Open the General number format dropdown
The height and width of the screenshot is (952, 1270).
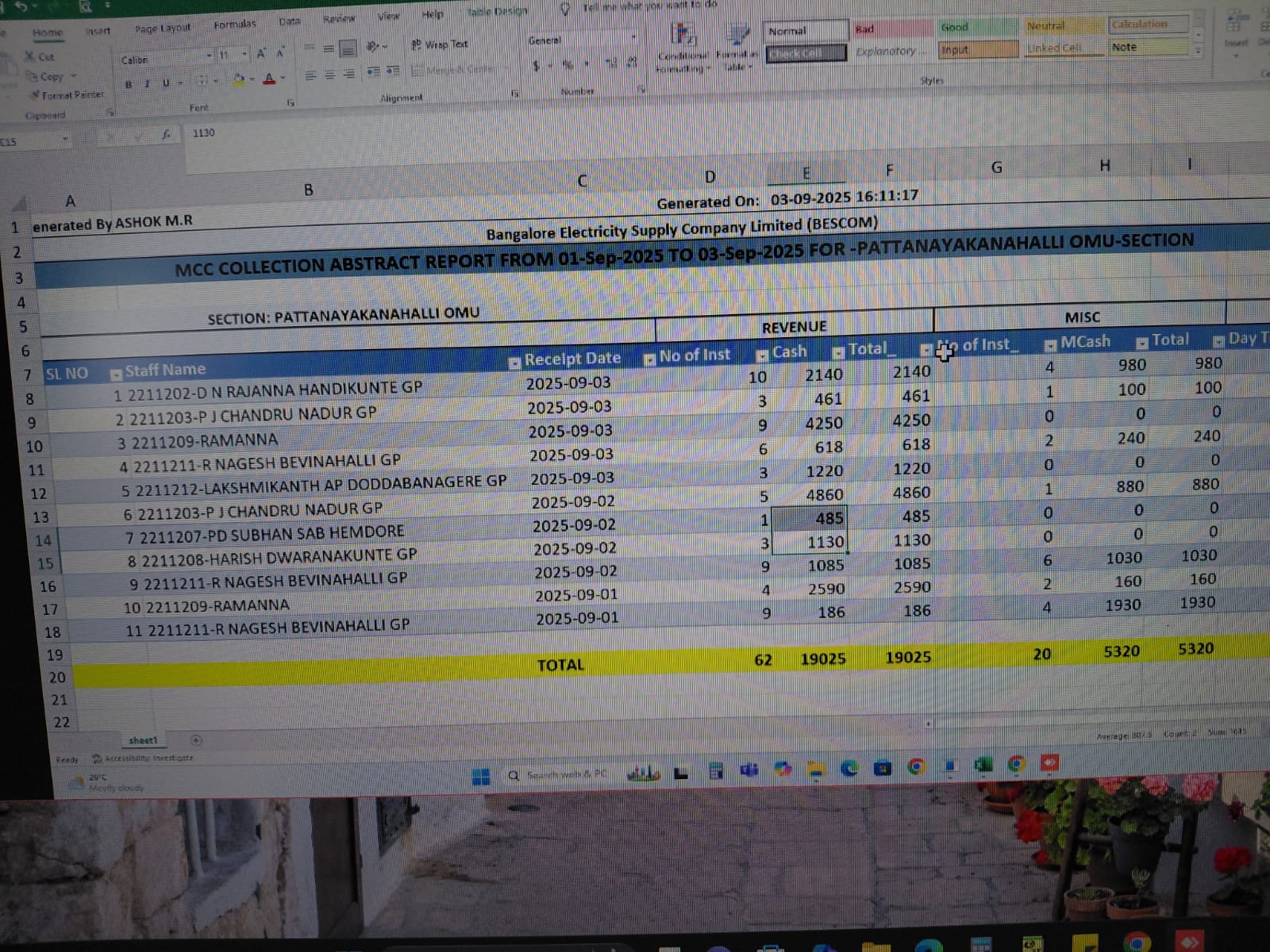pos(633,38)
